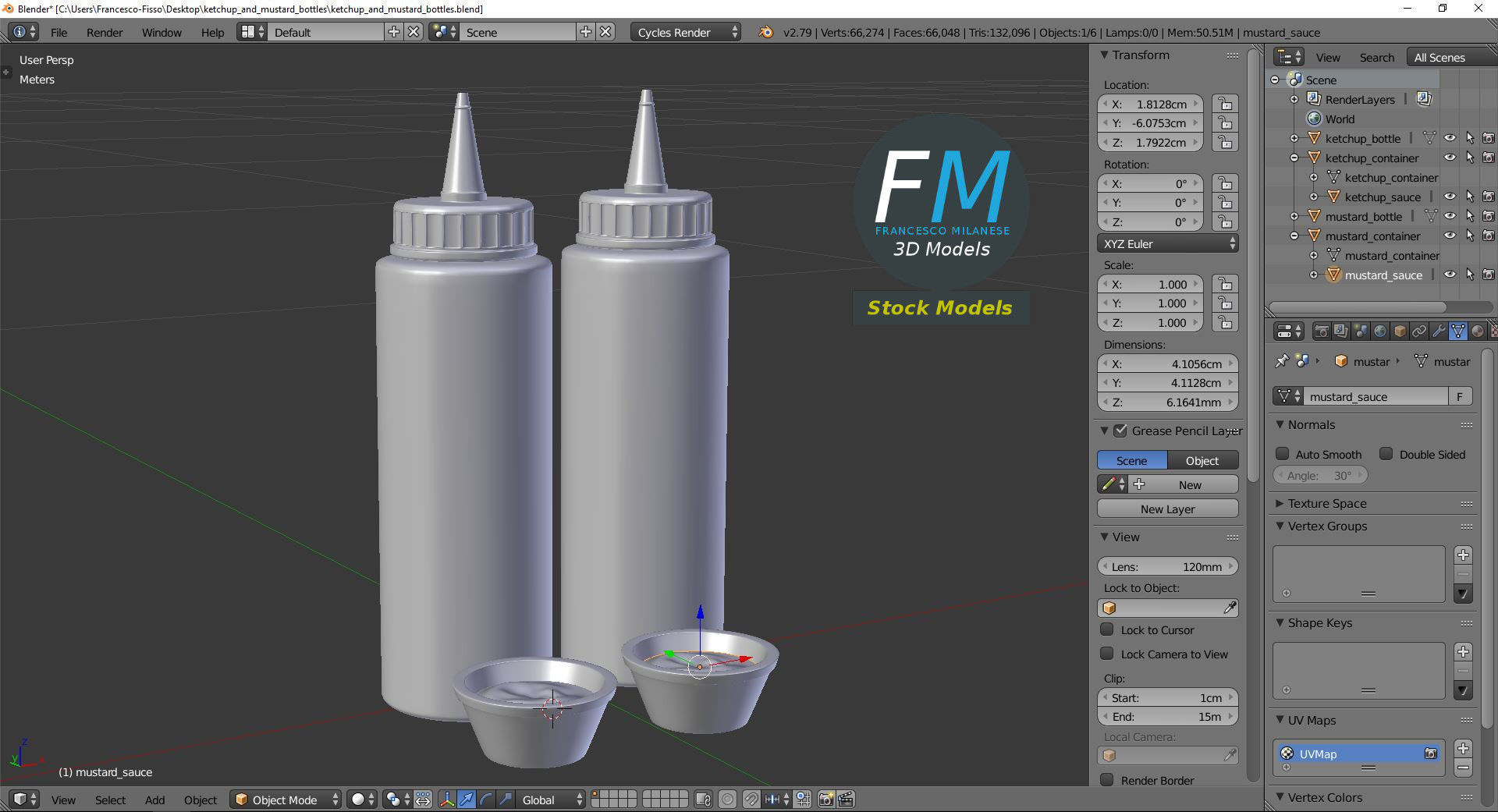Click the Info editor type icon
The height and width of the screenshot is (812, 1498).
23,32
